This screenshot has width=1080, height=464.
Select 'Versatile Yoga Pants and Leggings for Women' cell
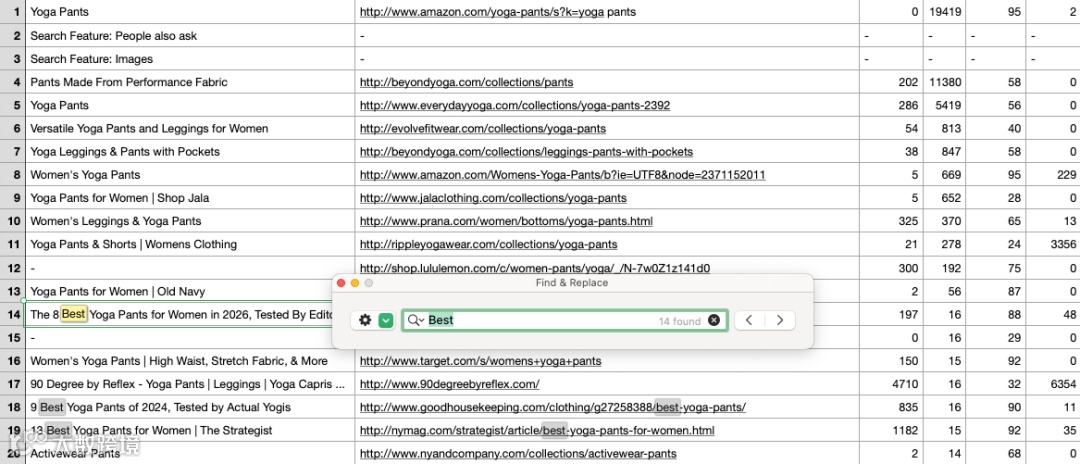[190, 129]
